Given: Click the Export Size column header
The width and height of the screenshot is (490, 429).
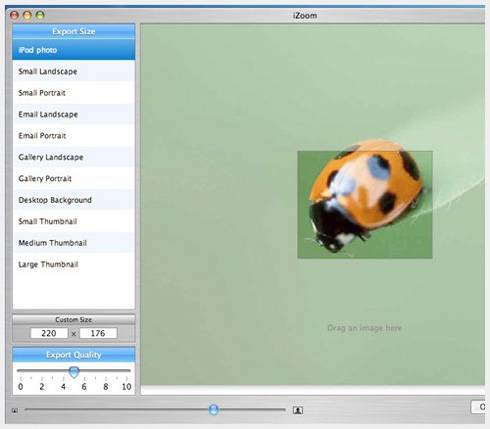Looking at the screenshot, I should 74,31.
